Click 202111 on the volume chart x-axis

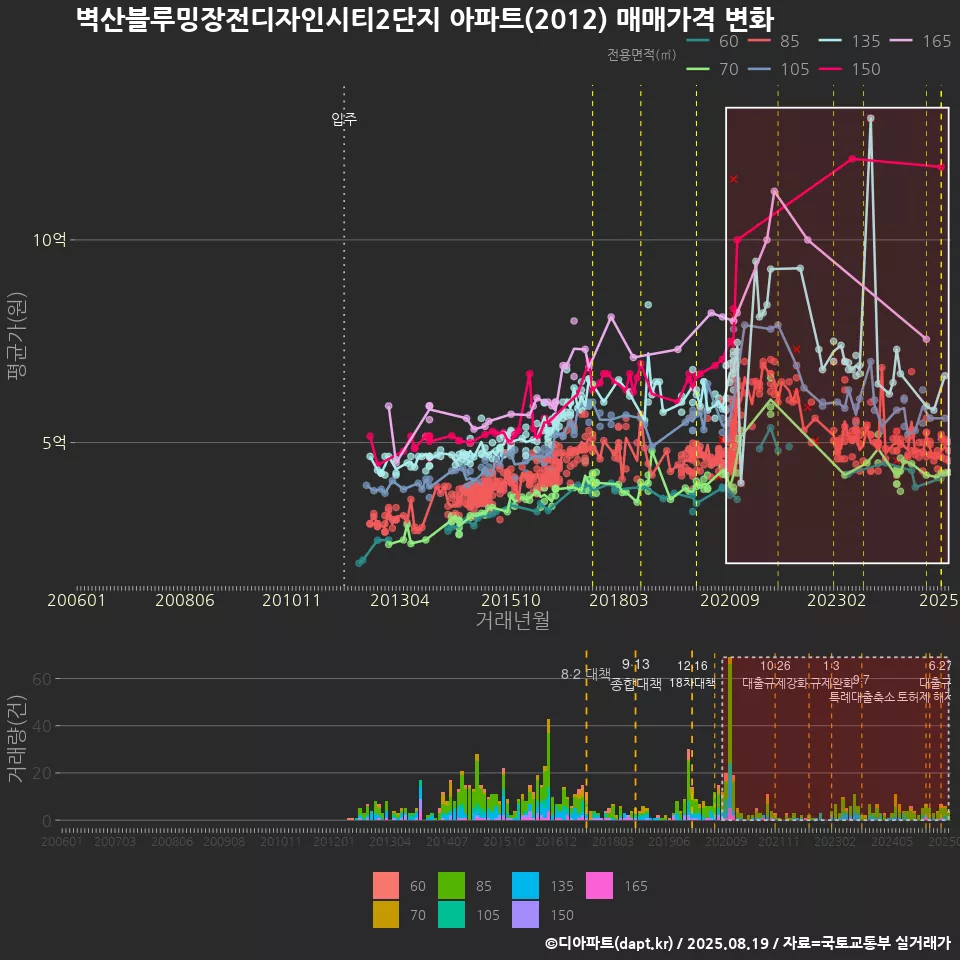point(778,841)
